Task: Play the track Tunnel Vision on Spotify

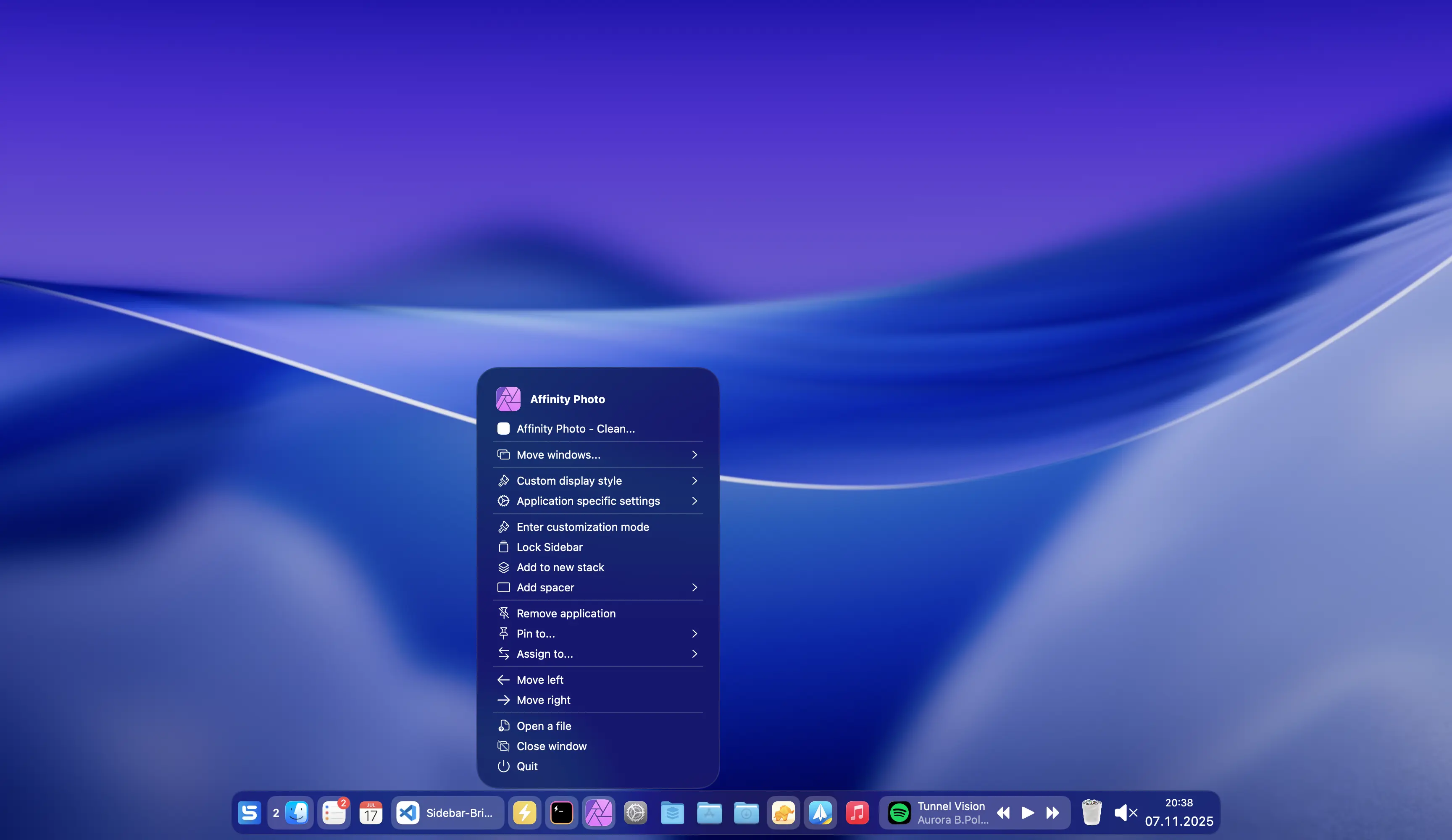Action: coord(1027,813)
